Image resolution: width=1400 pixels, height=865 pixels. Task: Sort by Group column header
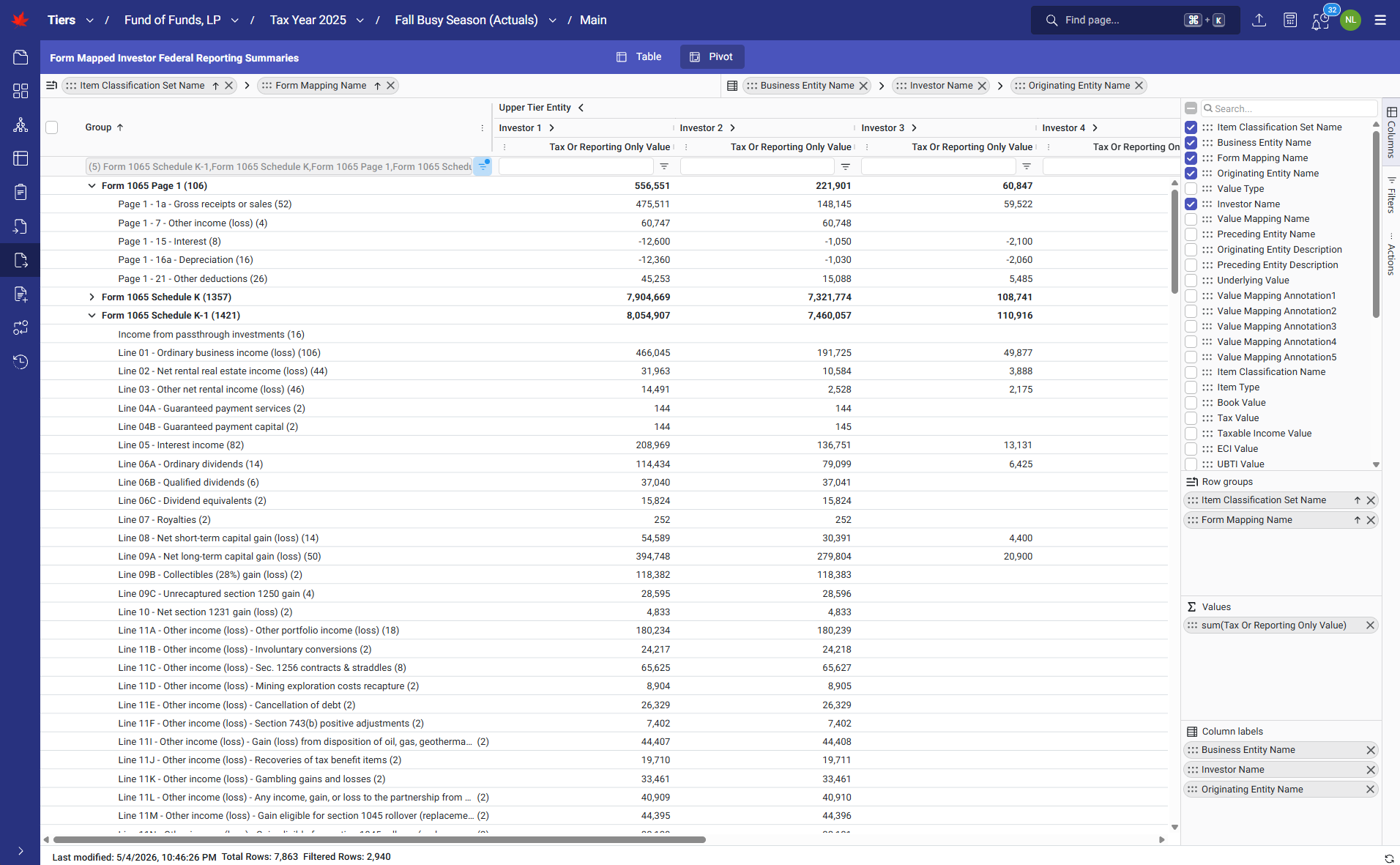pyautogui.click(x=104, y=127)
